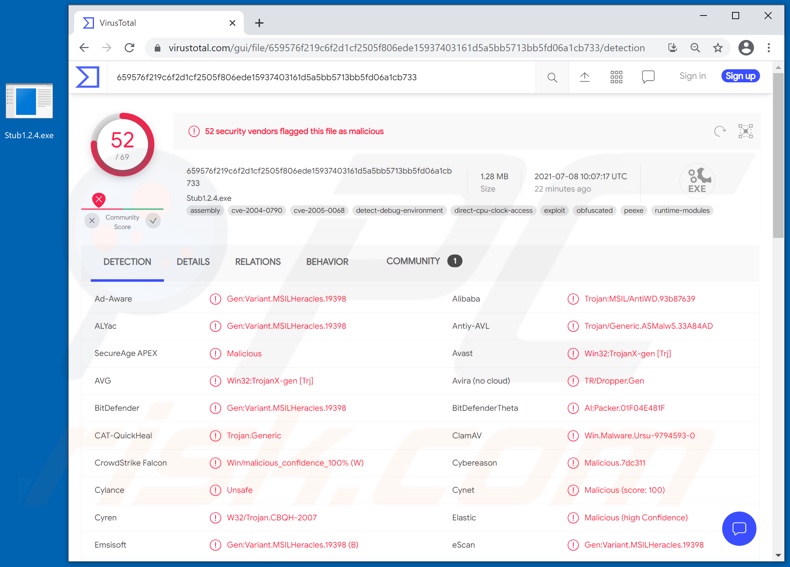Click Cyren result W32/Trojan.CBQH-2007
The height and width of the screenshot is (567, 790).
click(272, 518)
